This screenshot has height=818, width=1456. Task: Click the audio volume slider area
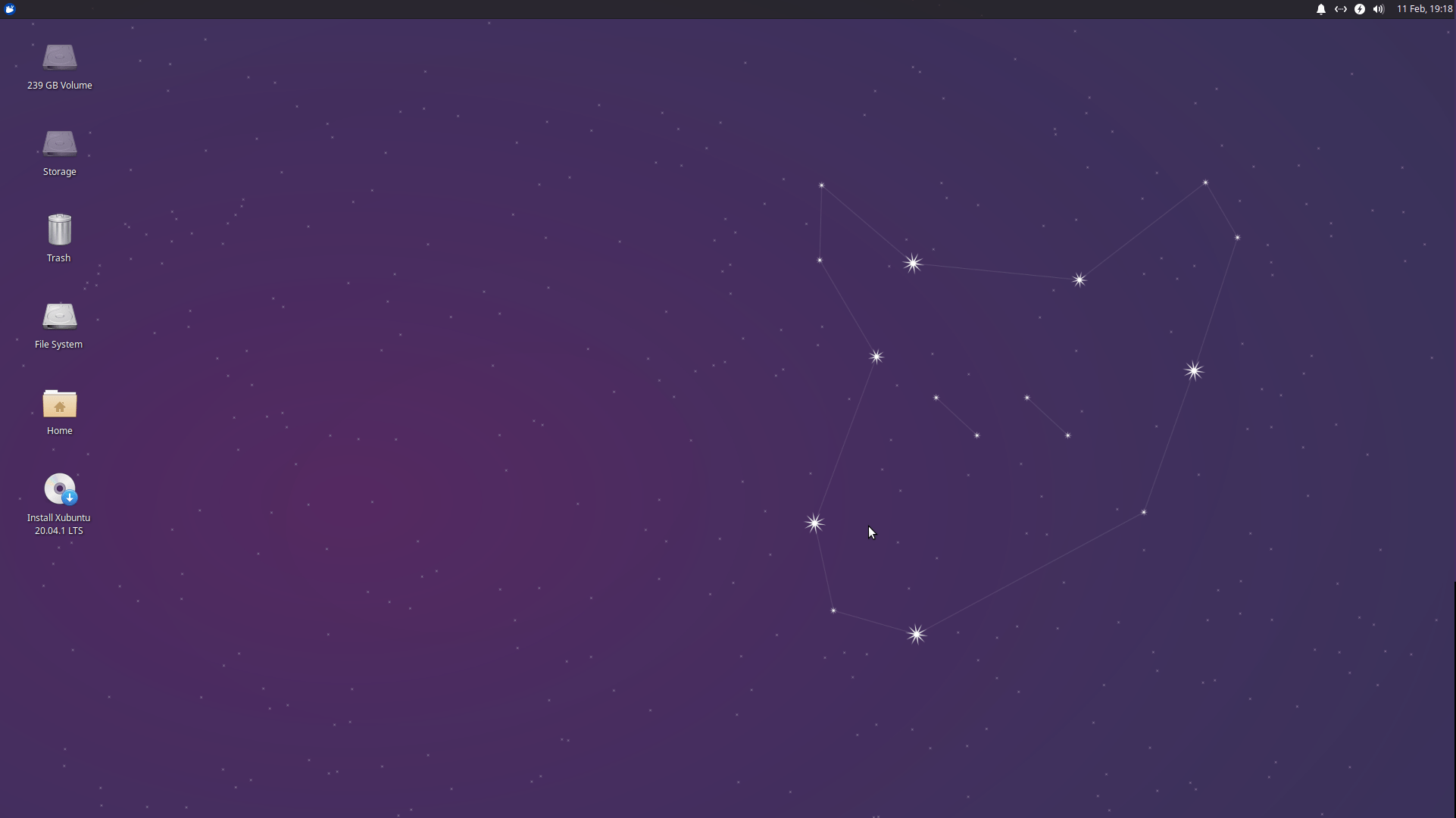pos(1378,9)
